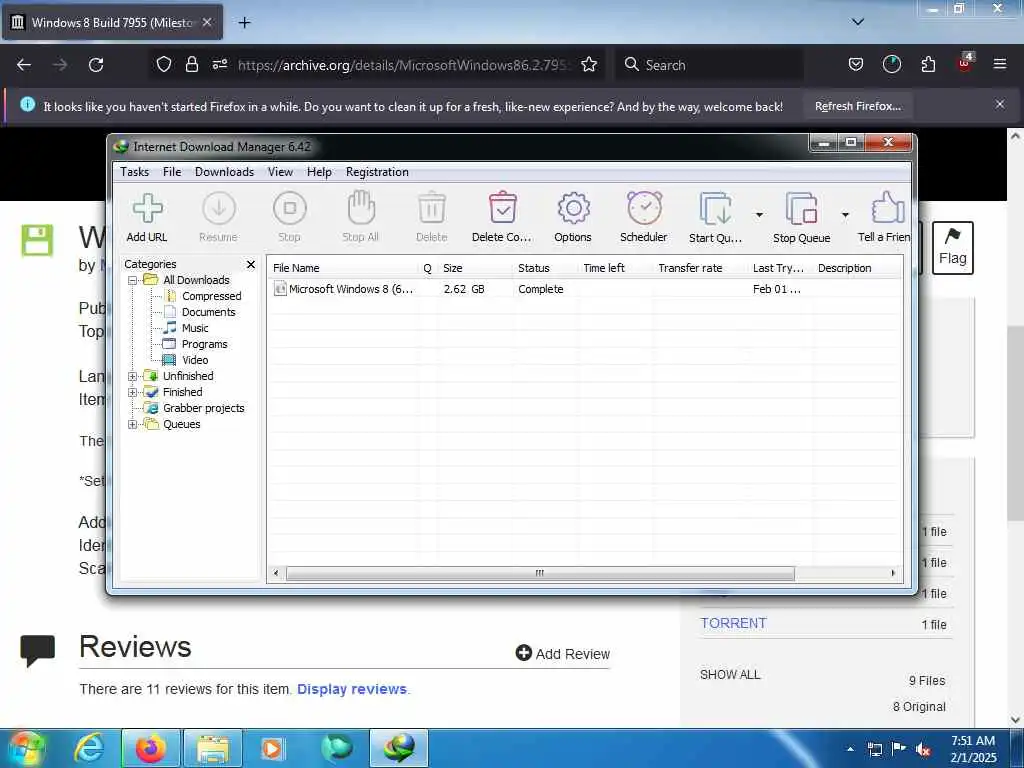Reload the page in Firefox
The width and height of the screenshot is (1024, 768).
coord(96,65)
